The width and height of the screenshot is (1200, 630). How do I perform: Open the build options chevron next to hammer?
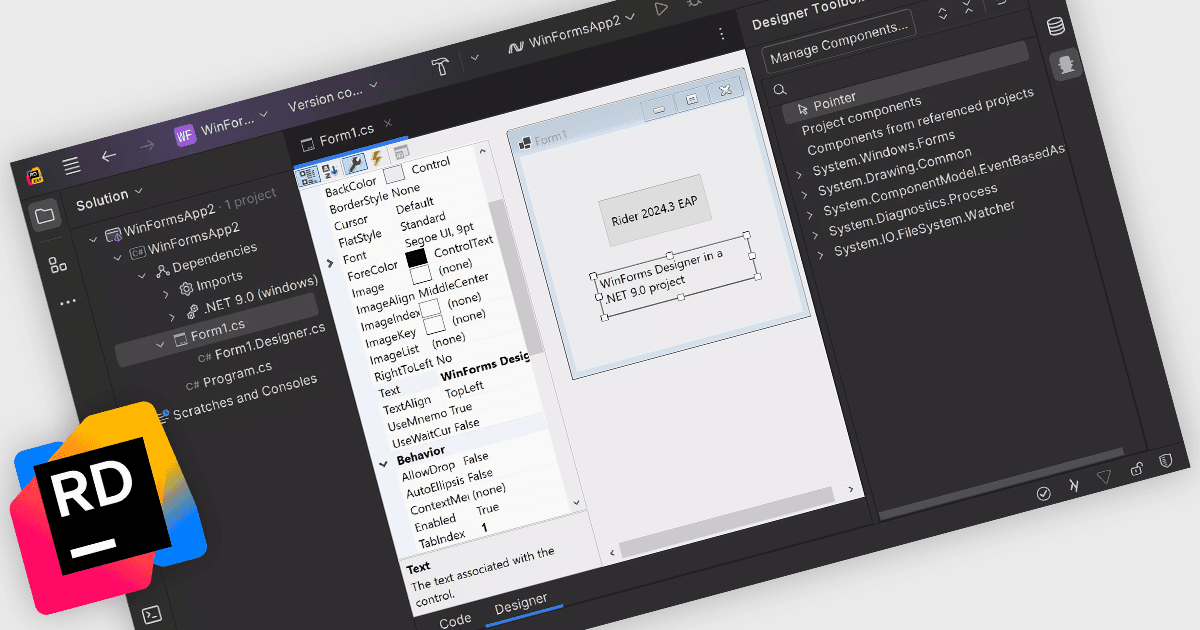pyautogui.click(x=475, y=58)
